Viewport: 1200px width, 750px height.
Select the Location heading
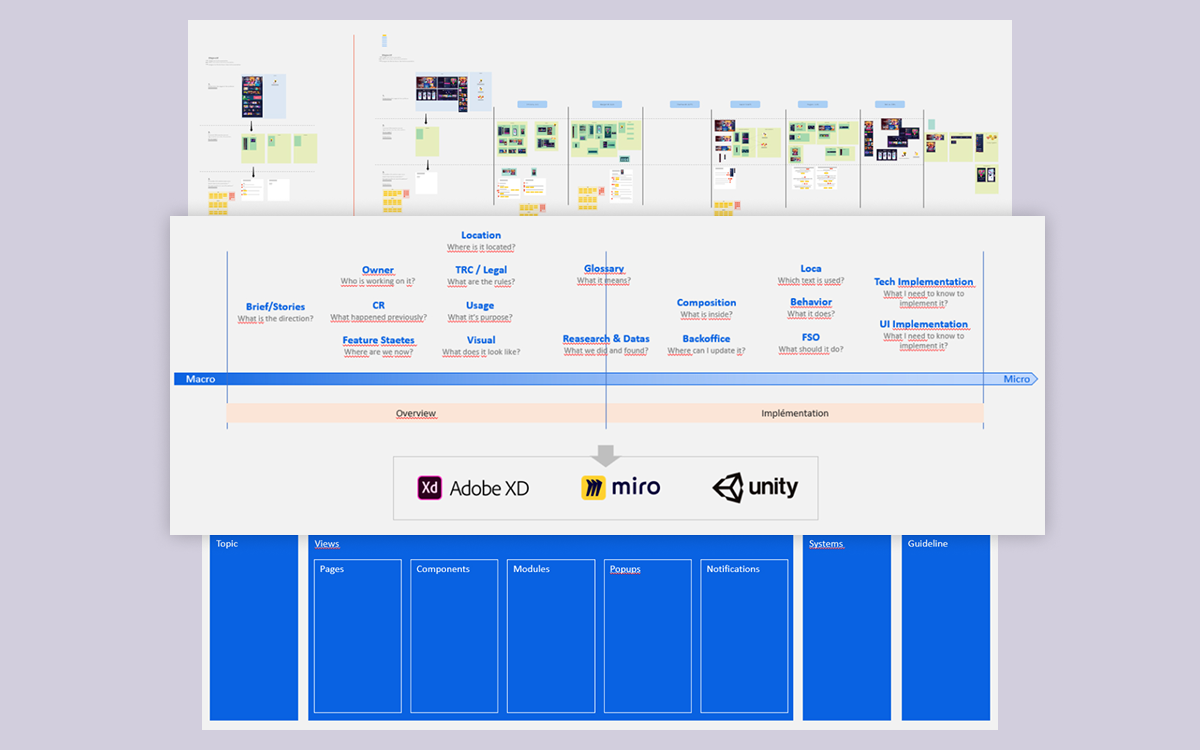(x=481, y=235)
